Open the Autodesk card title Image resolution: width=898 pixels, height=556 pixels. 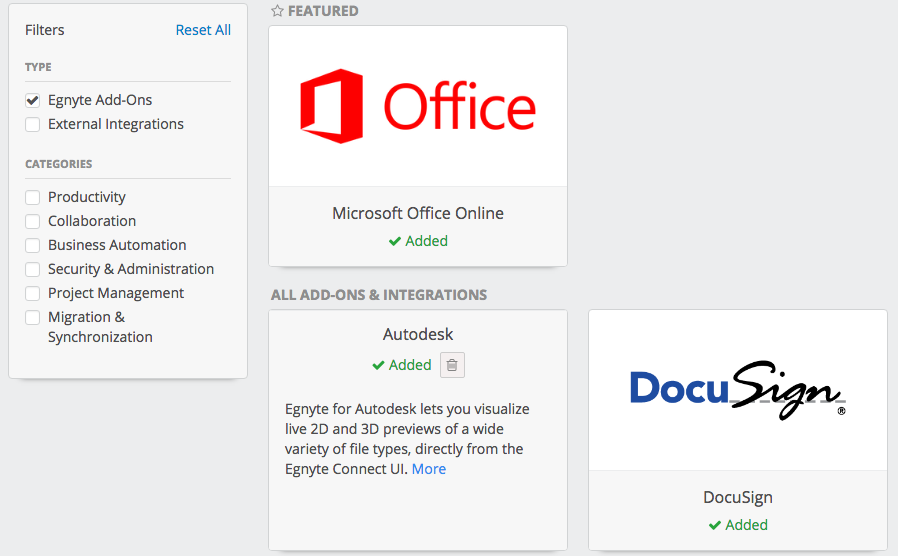pos(418,334)
